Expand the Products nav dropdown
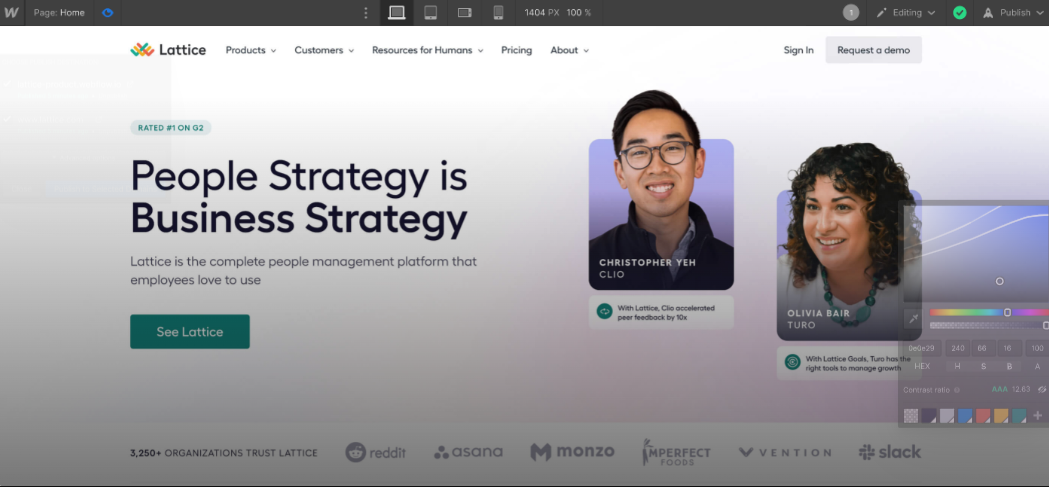Screen dimensions: 1049x487 pos(251,50)
